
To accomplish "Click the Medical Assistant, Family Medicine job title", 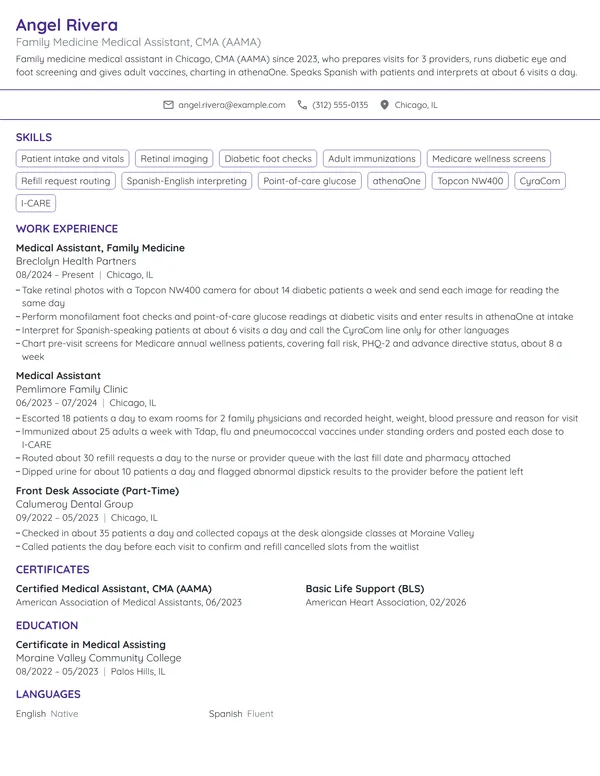I will pos(100,247).
